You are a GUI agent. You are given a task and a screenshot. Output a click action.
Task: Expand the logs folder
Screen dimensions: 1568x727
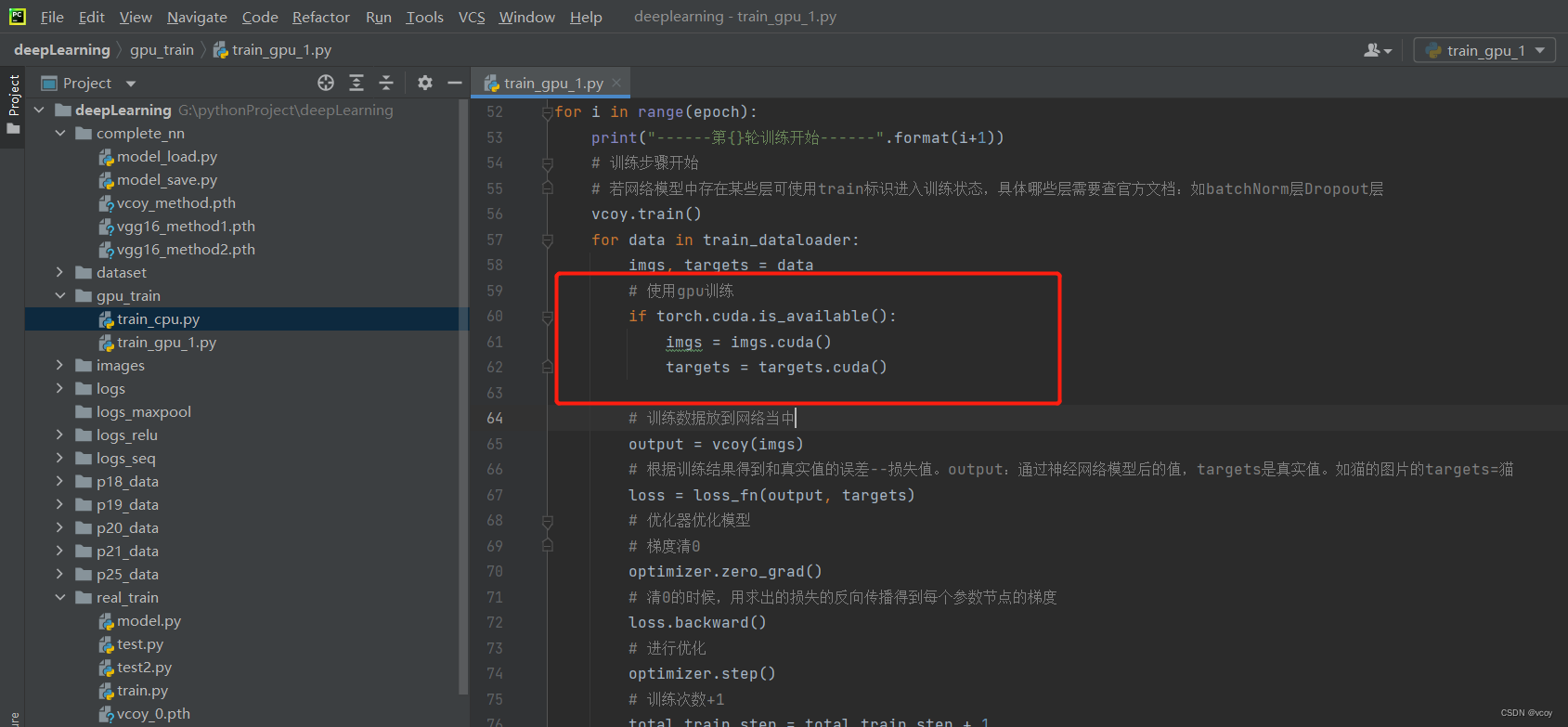pos(59,388)
